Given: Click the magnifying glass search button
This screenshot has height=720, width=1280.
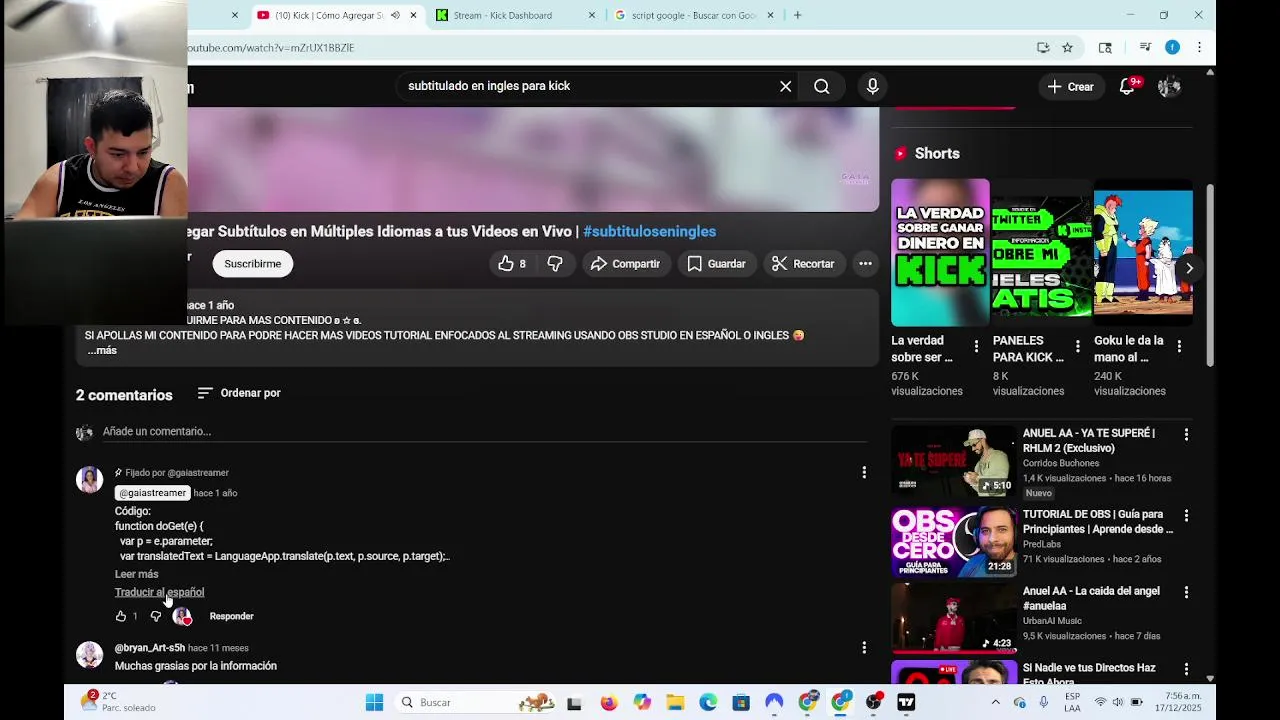Looking at the screenshot, I should [822, 87].
